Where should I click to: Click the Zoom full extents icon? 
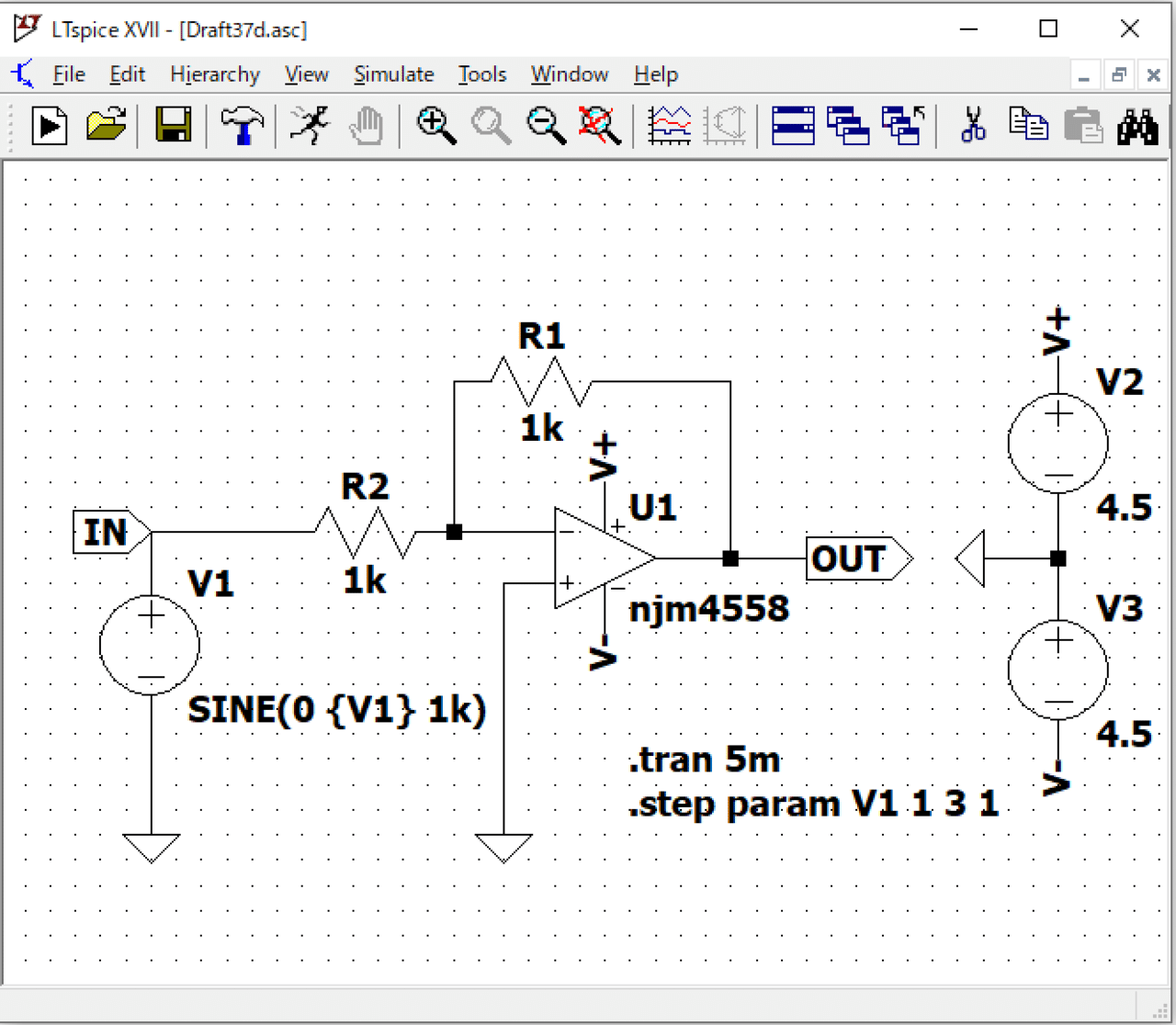point(600,126)
